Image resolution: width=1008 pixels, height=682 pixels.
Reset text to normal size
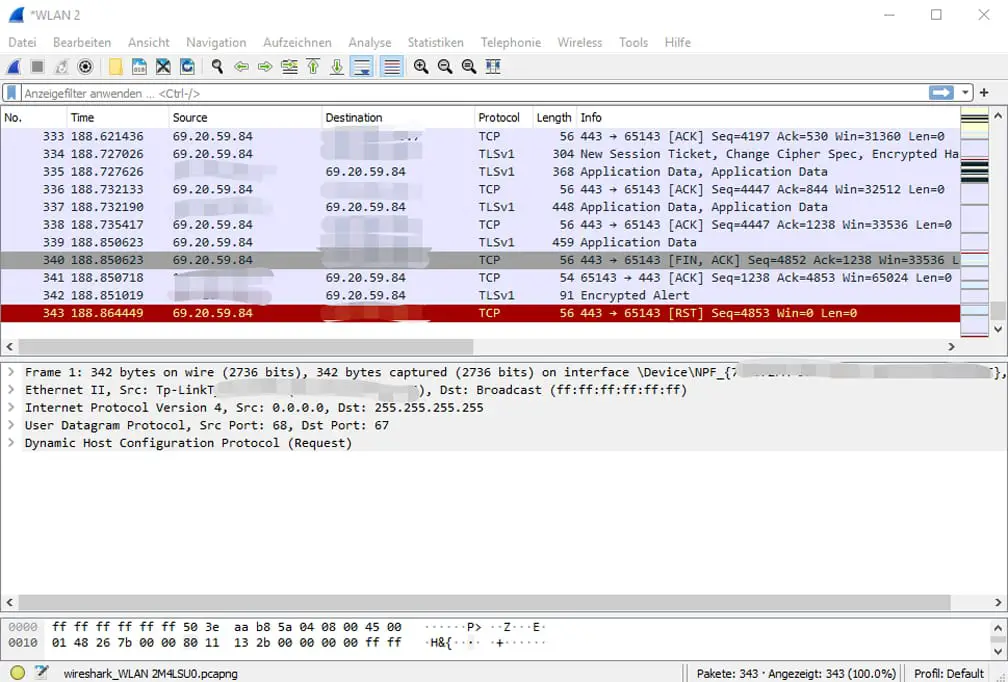click(x=469, y=66)
